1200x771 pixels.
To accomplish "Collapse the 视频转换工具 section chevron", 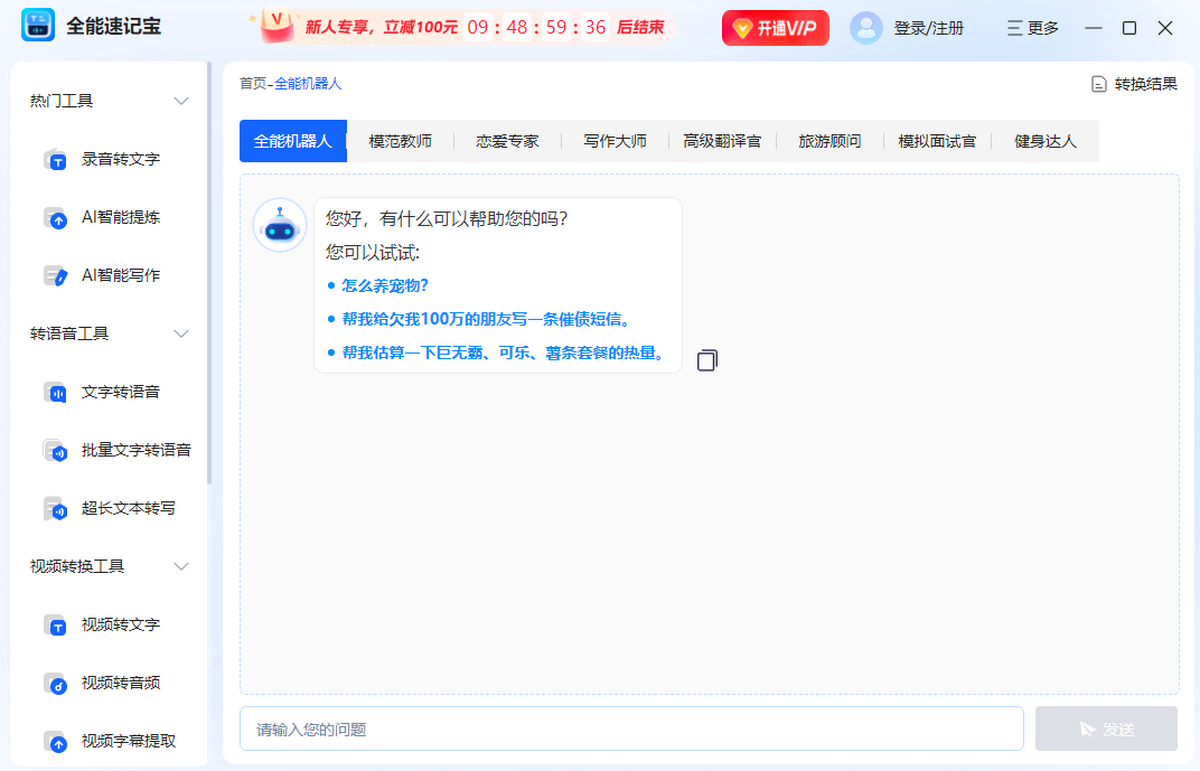I will point(181,567).
